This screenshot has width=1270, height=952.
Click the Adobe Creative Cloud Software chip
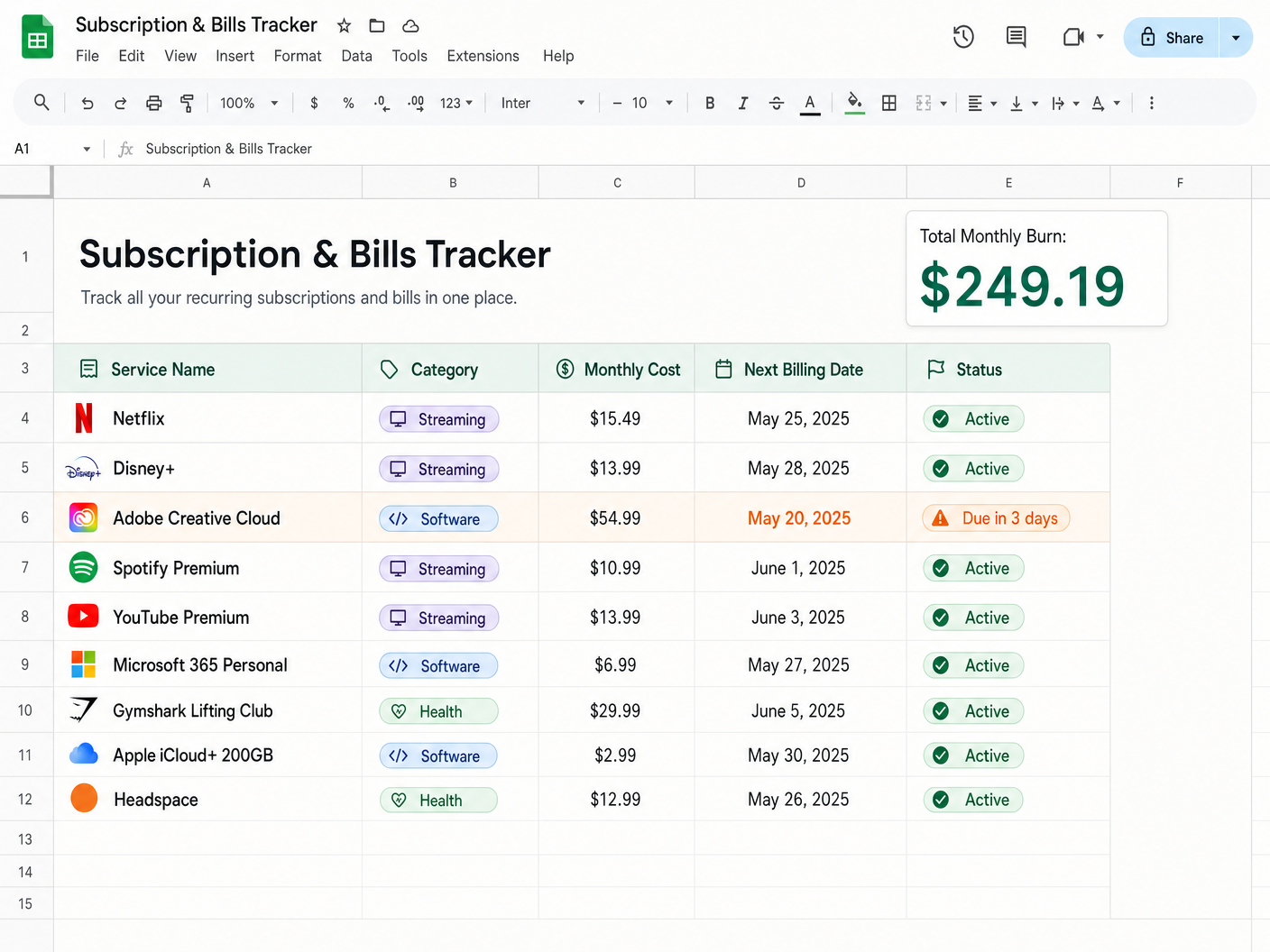tap(438, 518)
